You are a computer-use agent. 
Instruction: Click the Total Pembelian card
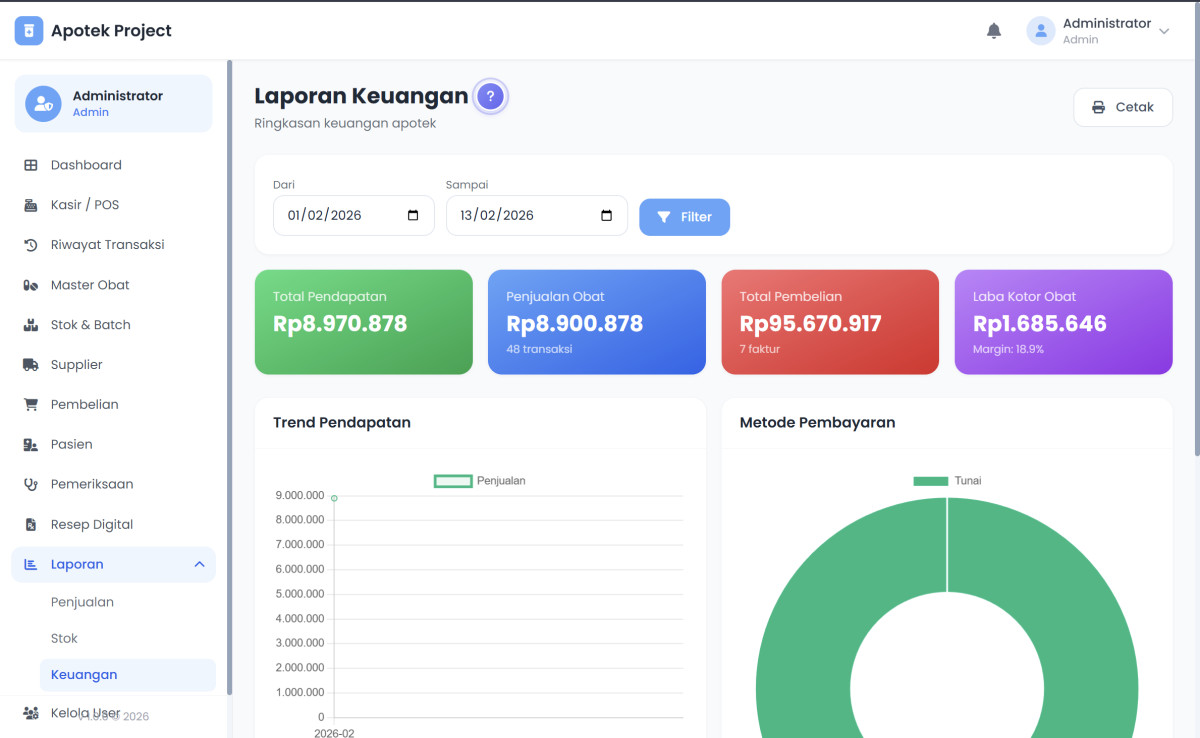[830, 322]
